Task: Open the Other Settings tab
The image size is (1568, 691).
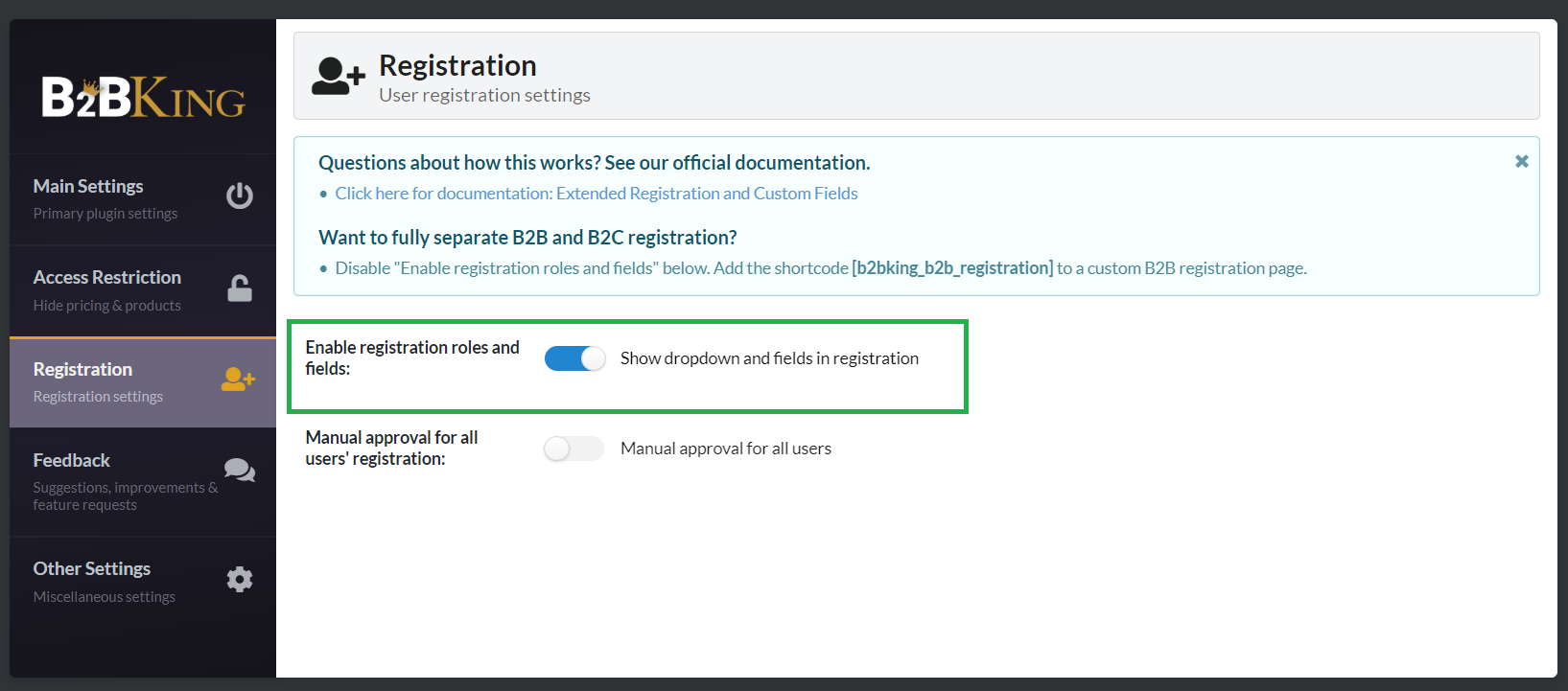Action: pyautogui.click(x=143, y=582)
